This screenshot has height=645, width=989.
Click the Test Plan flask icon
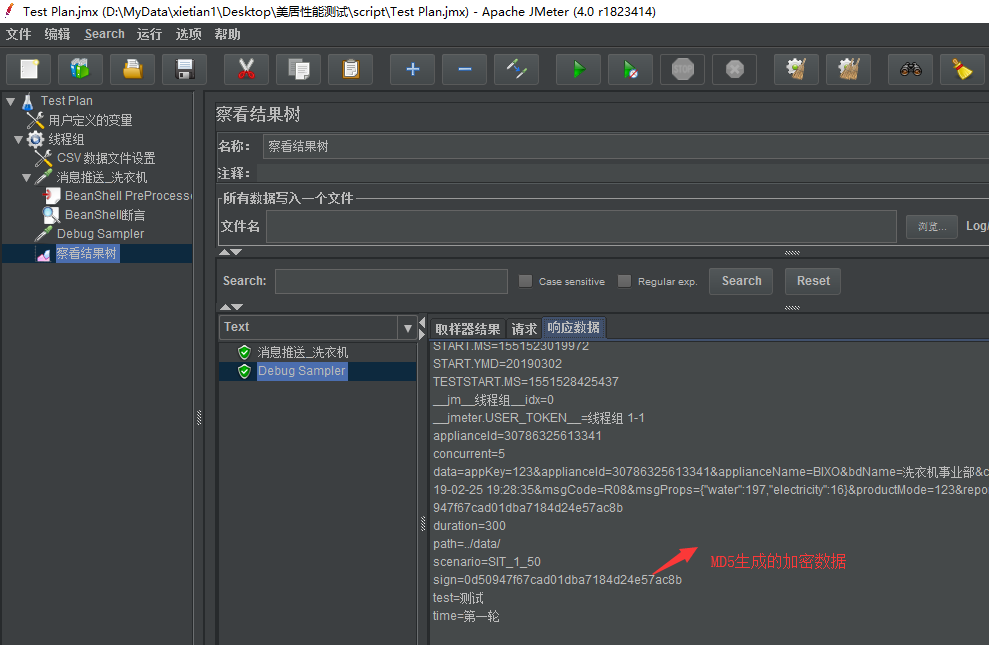[28, 101]
